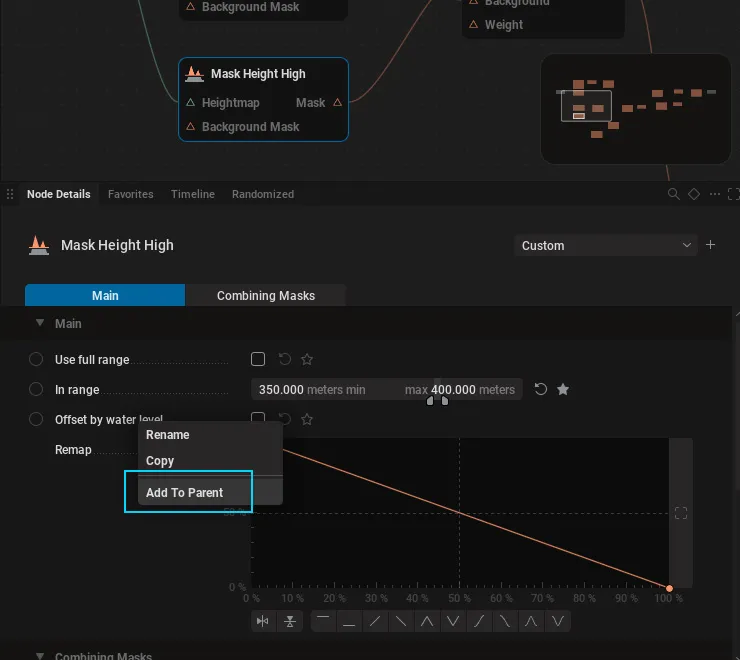Viewport: 740px width, 660px height.
Task: Click the In range minimum slider handle
Action: pos(429,401)
